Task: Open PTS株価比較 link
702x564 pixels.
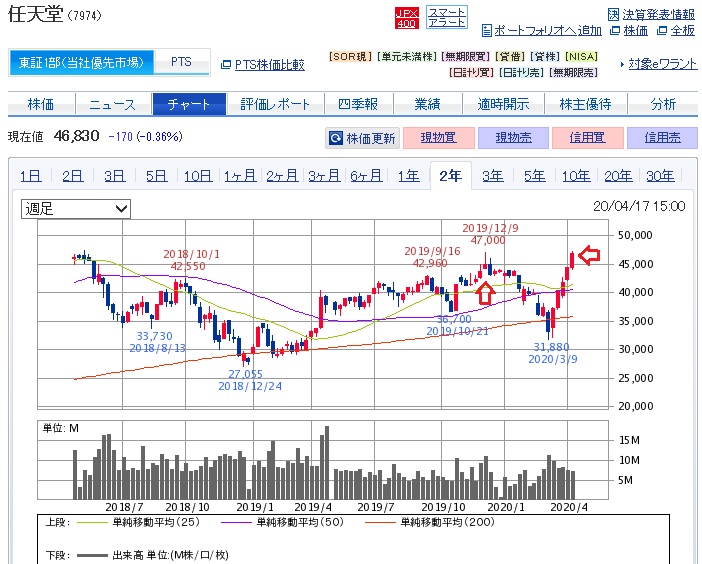Action: coord(270,65)
